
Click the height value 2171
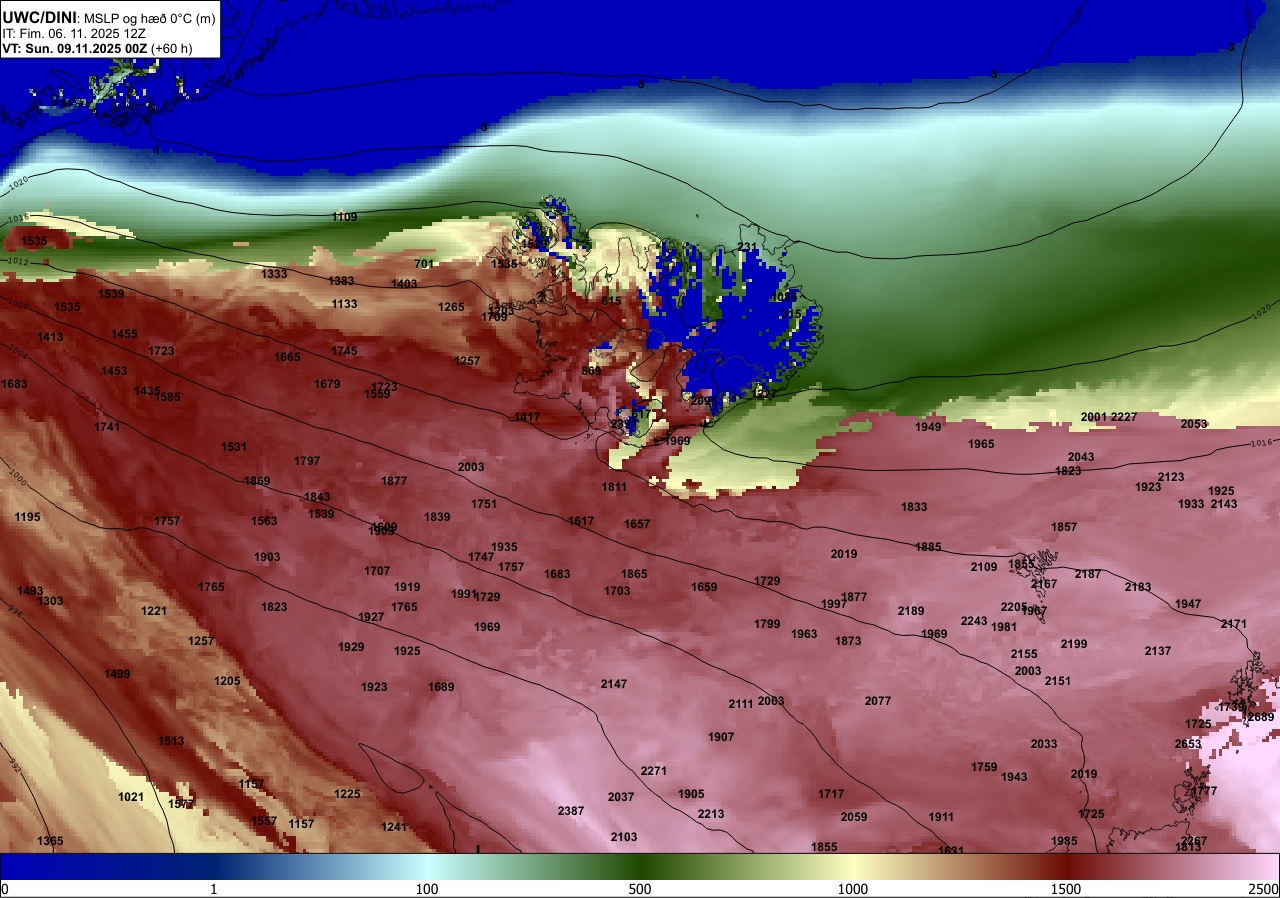1234,624
